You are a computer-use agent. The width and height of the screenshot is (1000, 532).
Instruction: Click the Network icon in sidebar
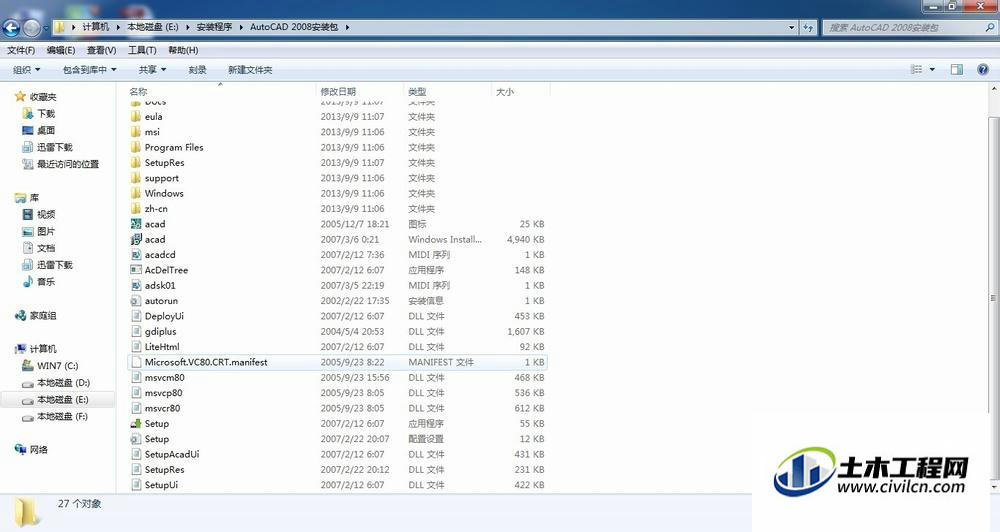coord(20,449)
